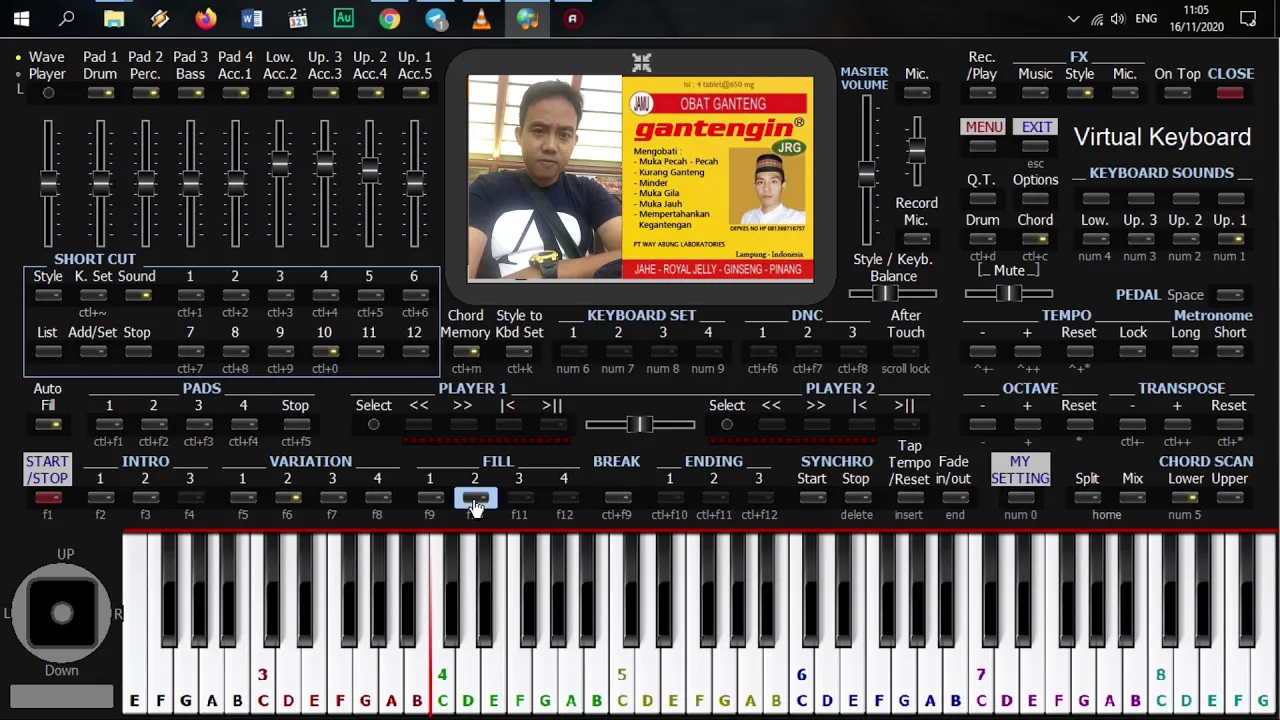Toggle the Auto Fill LED button

click(47, 425)
